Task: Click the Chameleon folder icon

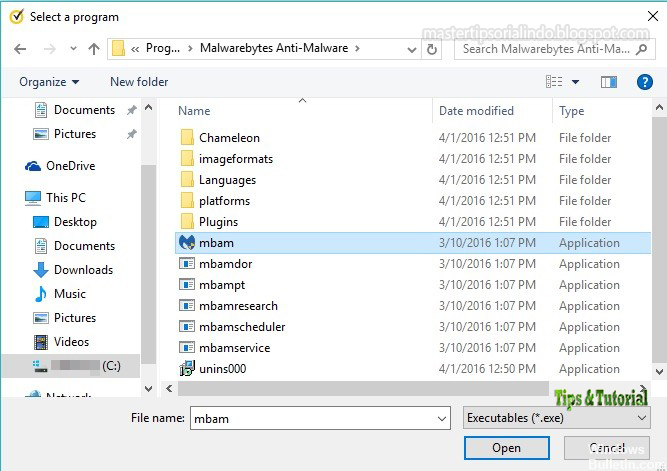Action: pyautogui.click(x=187, y=138)
